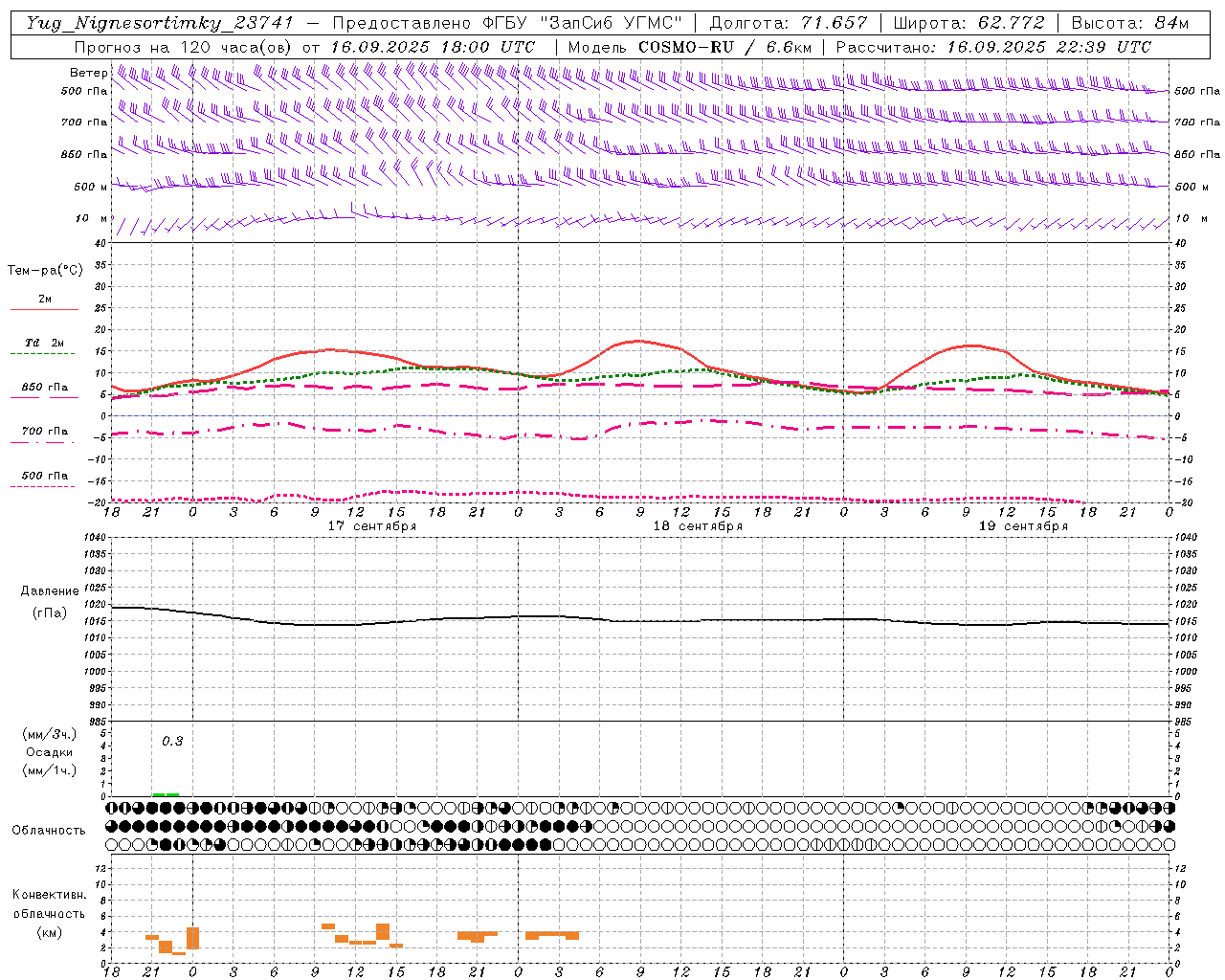The image size is (1225, 980).
Task: Click the Высота: 84м header field
Action: (x=1130, y=23)
